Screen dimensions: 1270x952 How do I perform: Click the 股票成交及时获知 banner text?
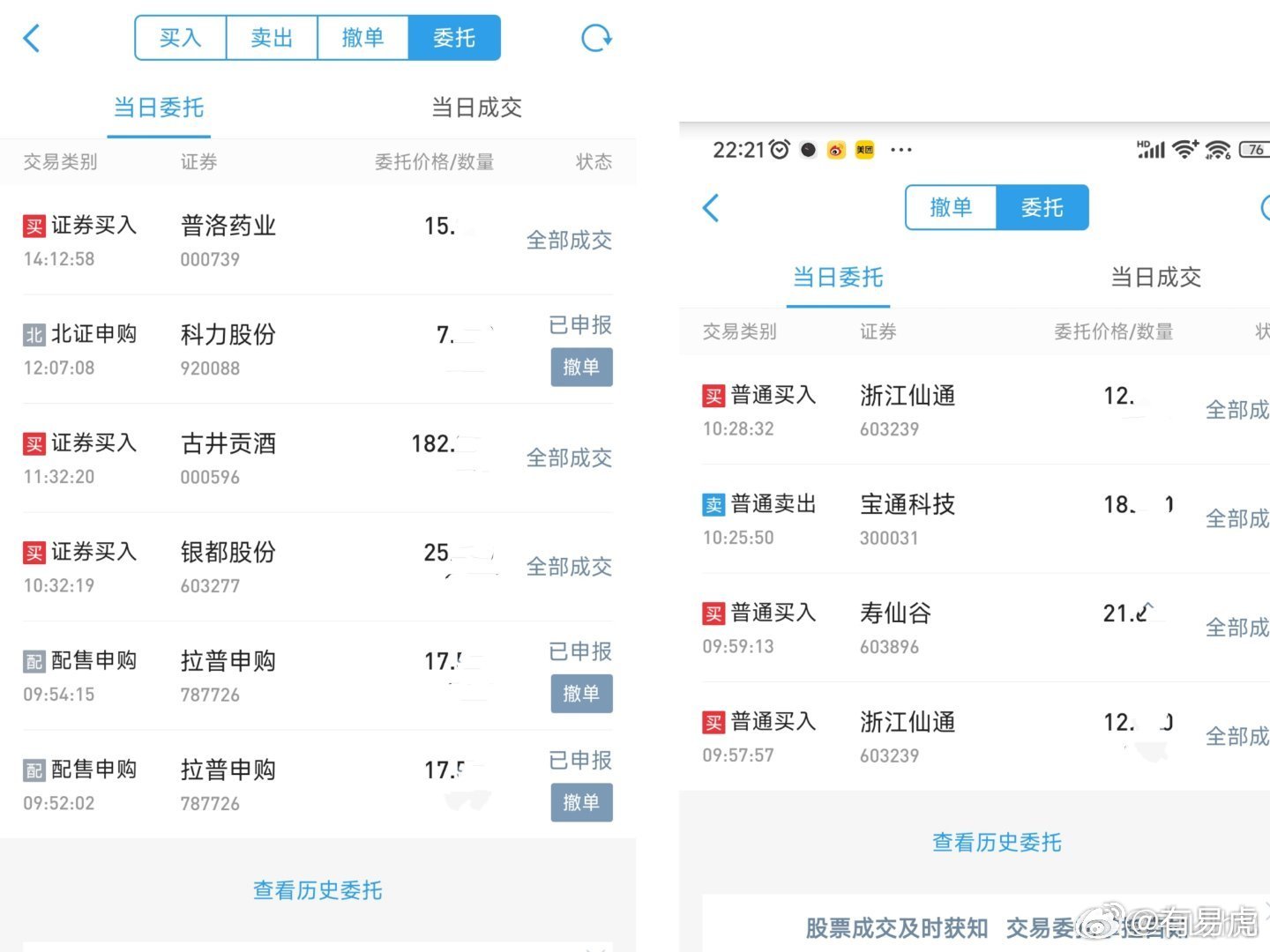(897, 928)
